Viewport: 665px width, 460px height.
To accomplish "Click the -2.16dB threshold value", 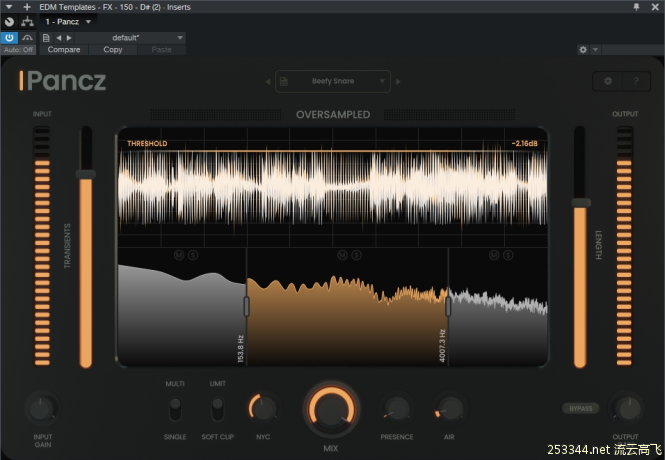I will pos(524,143).
